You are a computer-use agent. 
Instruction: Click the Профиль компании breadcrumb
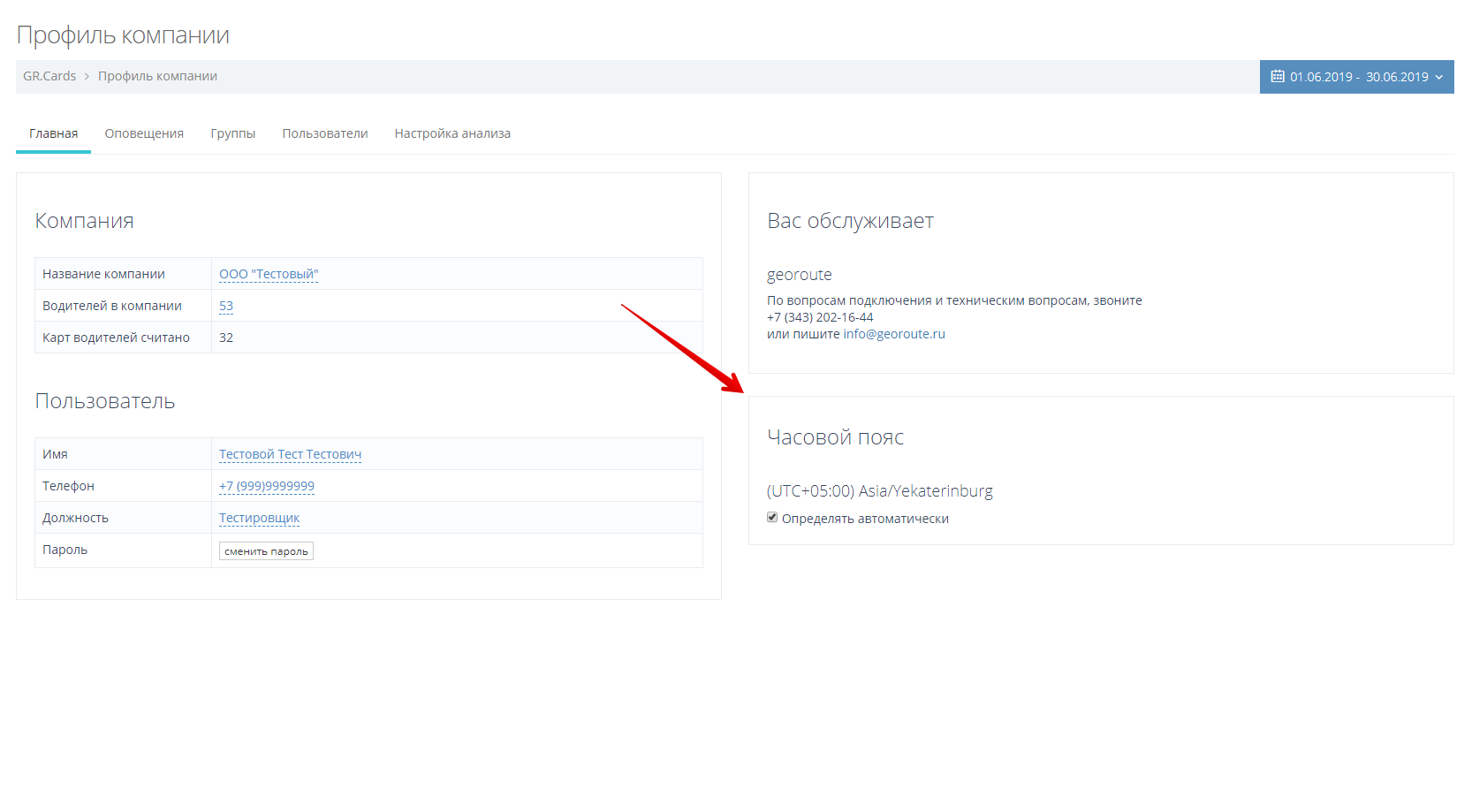tap(157, 76)
